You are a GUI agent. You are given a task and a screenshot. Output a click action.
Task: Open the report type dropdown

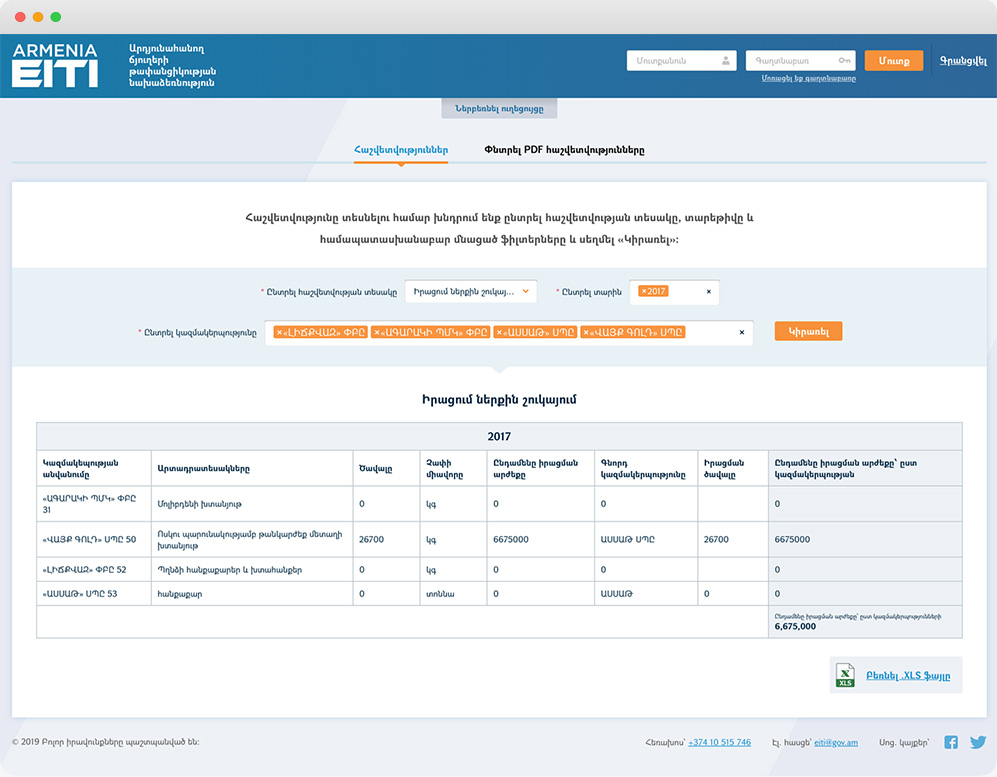pyautogui.click(x=471, y=292)
